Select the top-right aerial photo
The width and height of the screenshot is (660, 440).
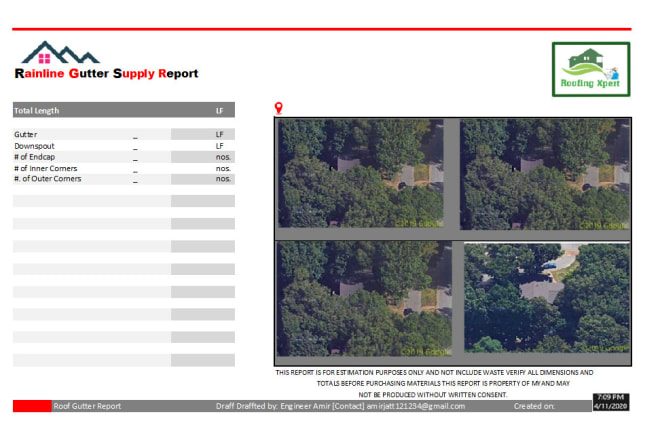pyautogui.click(x=545, y=174)
